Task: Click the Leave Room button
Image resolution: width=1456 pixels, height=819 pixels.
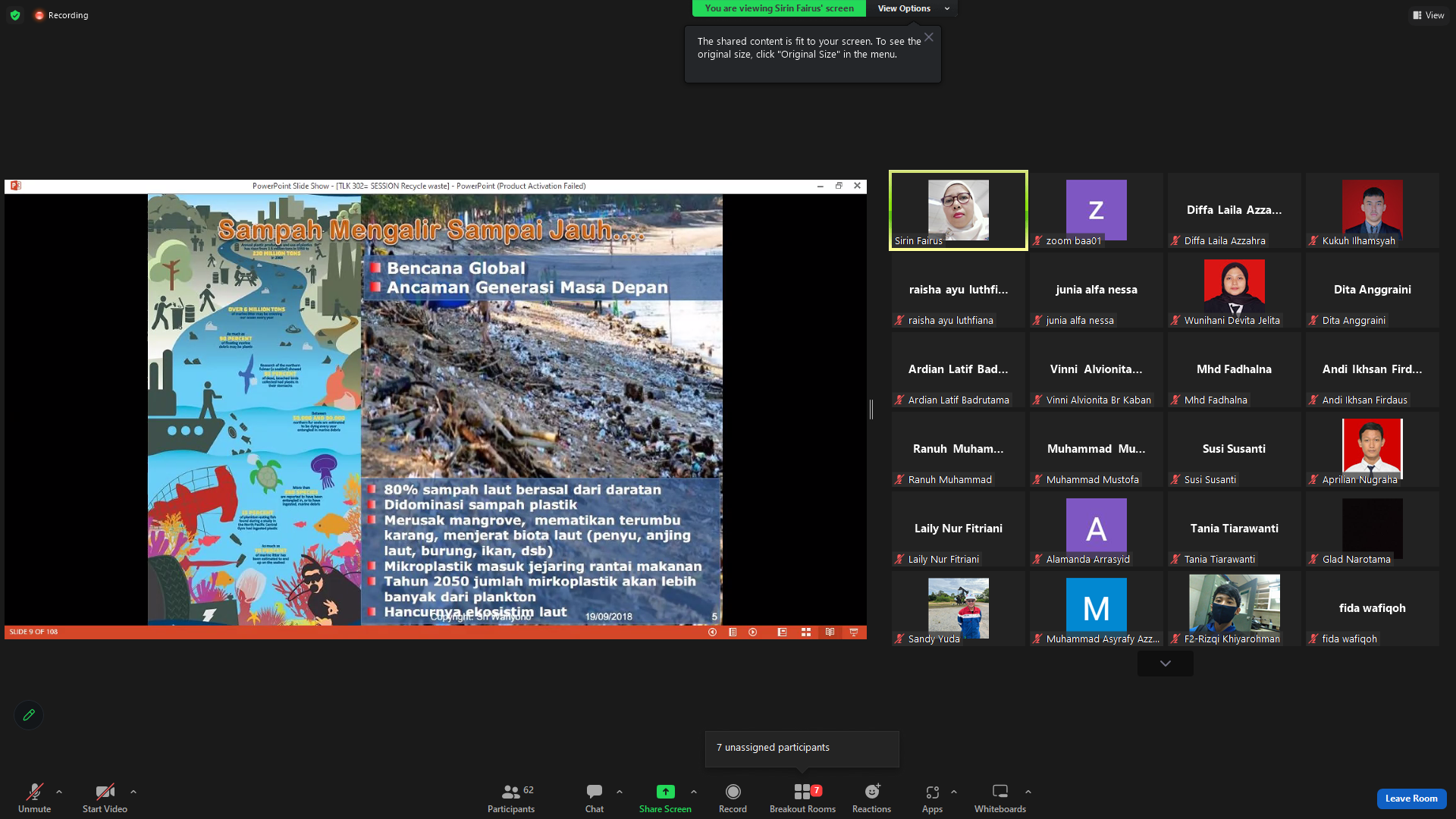Action: 1411,799
